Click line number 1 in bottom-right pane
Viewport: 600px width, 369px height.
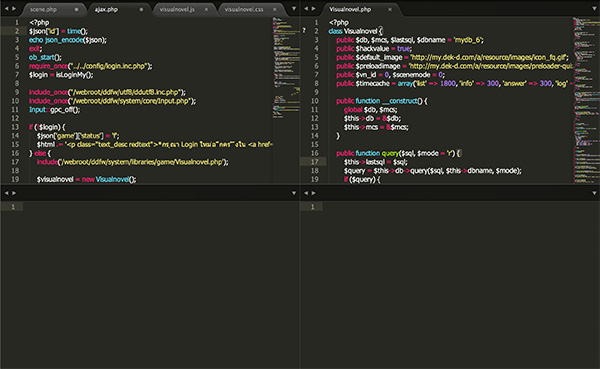coord(313,207)
